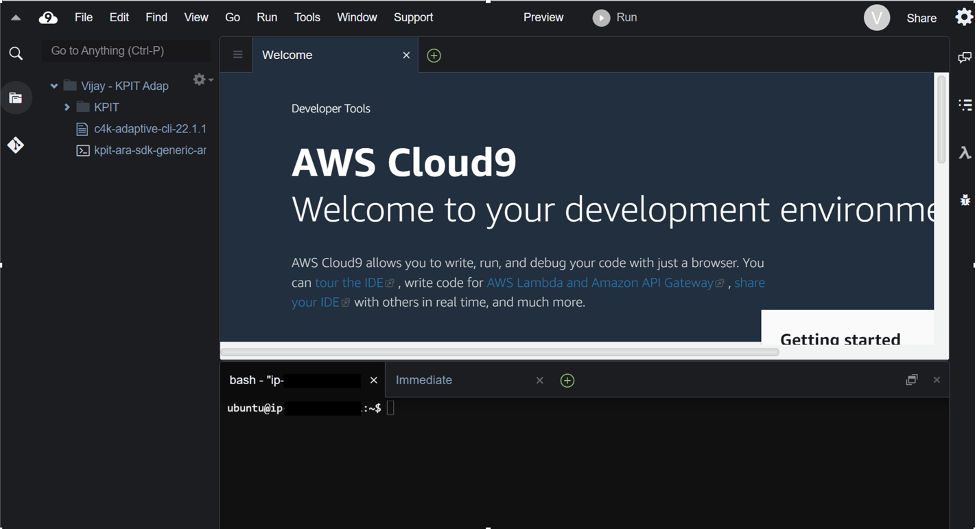Close the Immediate tab
977x529 pixels.
[540, 380]
